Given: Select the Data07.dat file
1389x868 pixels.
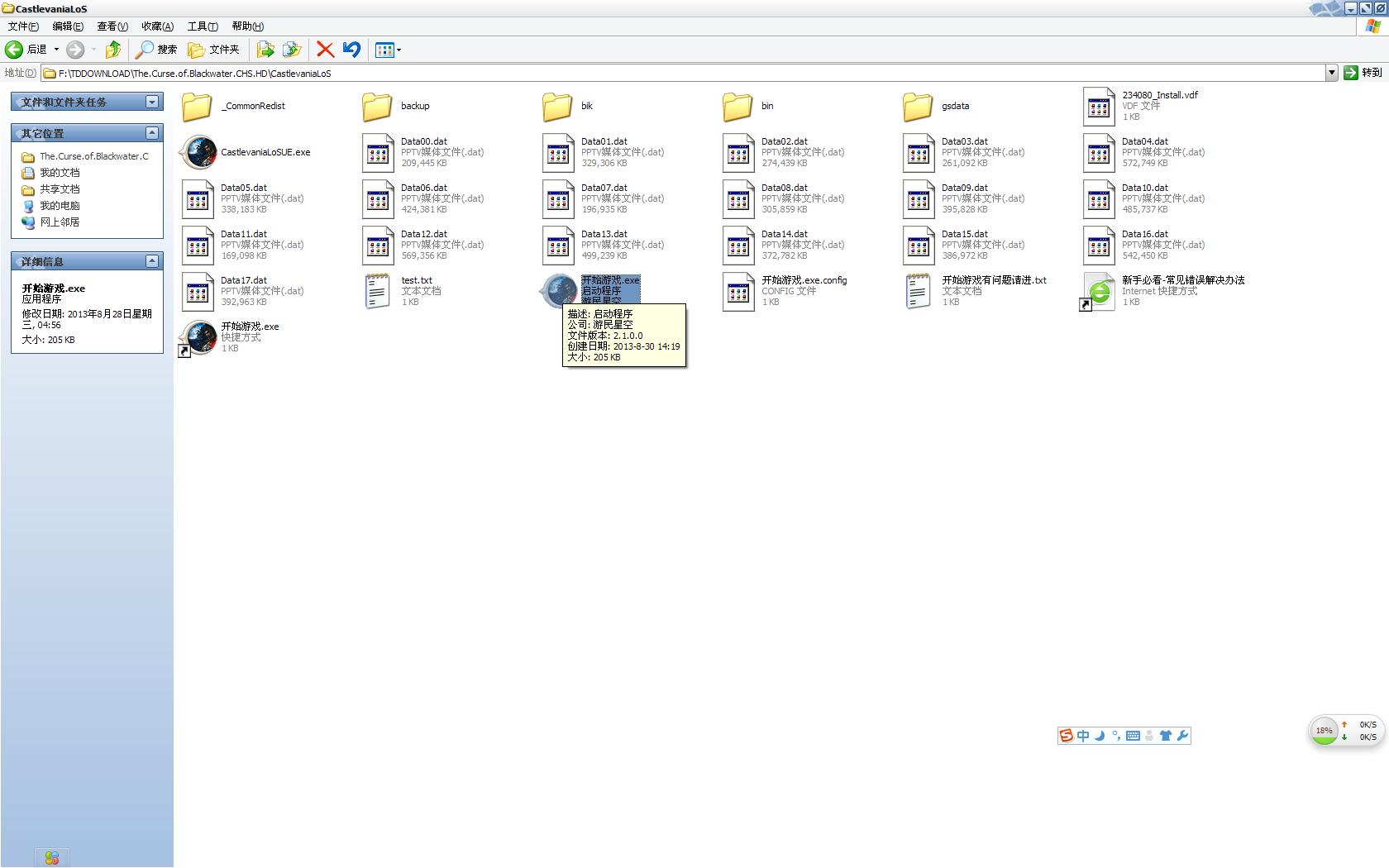Looking at the screenshot, I should (603, 198).
